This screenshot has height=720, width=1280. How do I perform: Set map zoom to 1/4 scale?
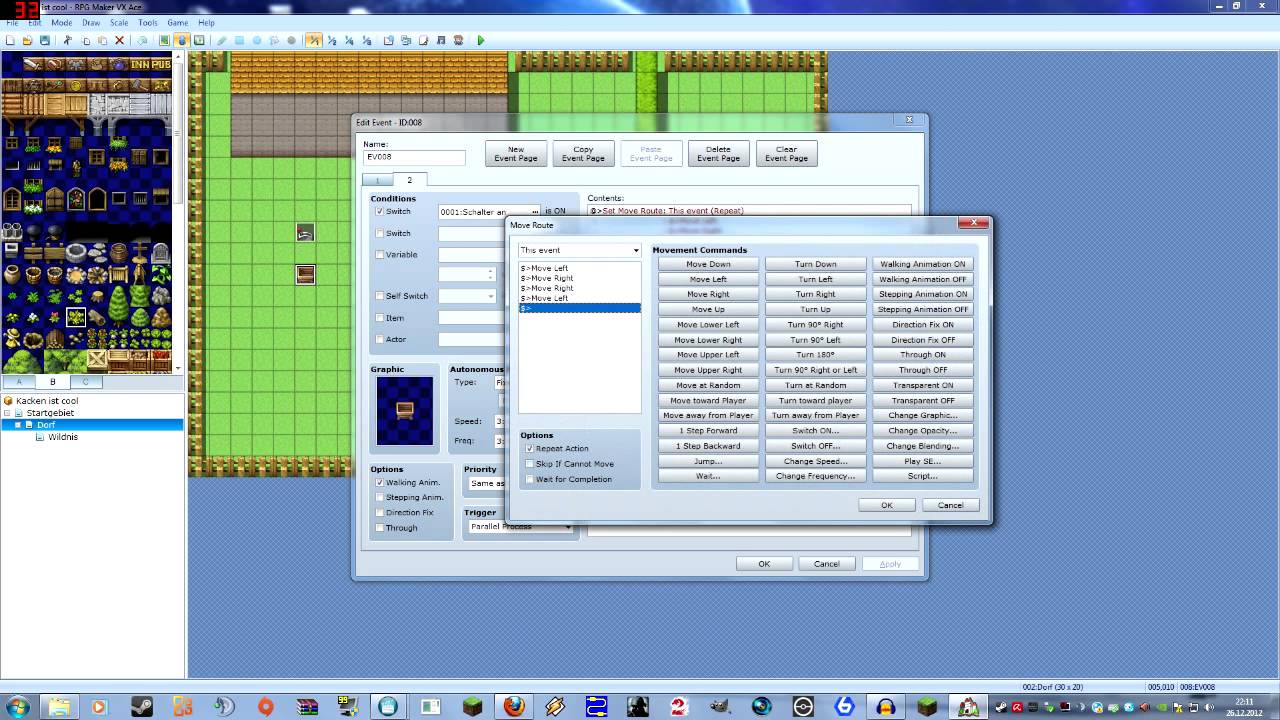pyautogui.click(x=349, y=40)
